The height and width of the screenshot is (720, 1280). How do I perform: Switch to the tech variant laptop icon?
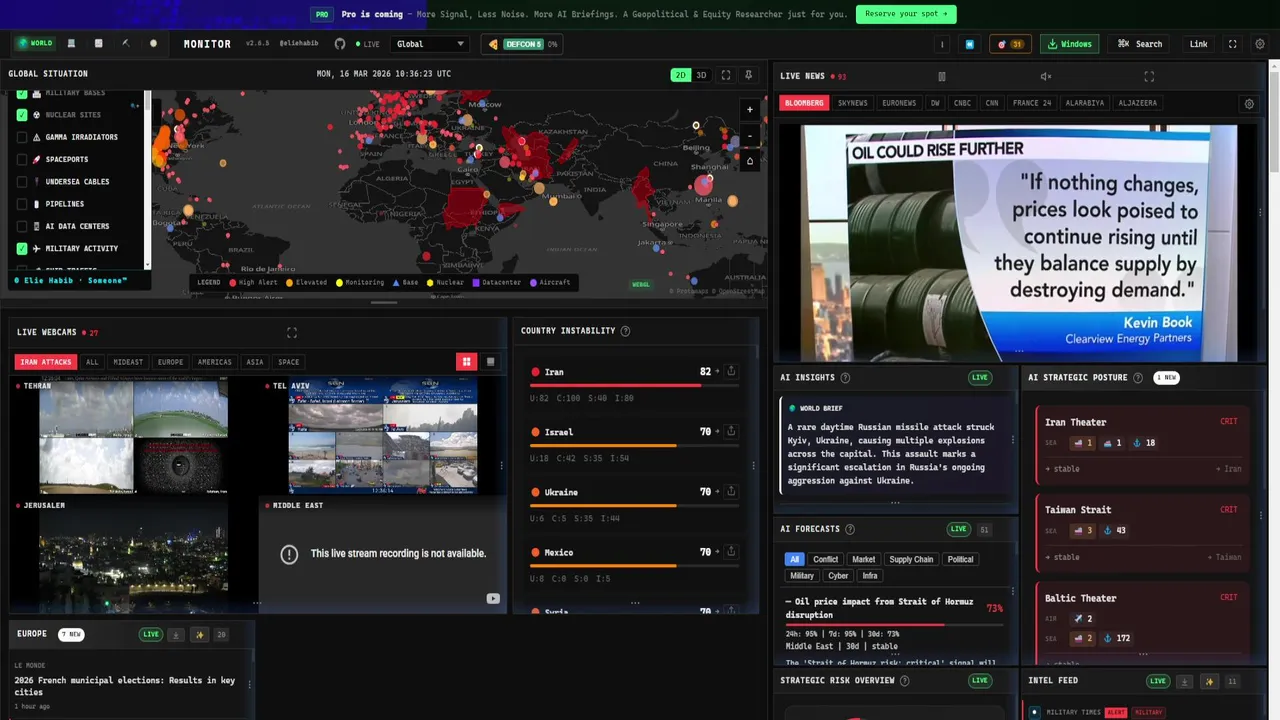click(71, 43)
